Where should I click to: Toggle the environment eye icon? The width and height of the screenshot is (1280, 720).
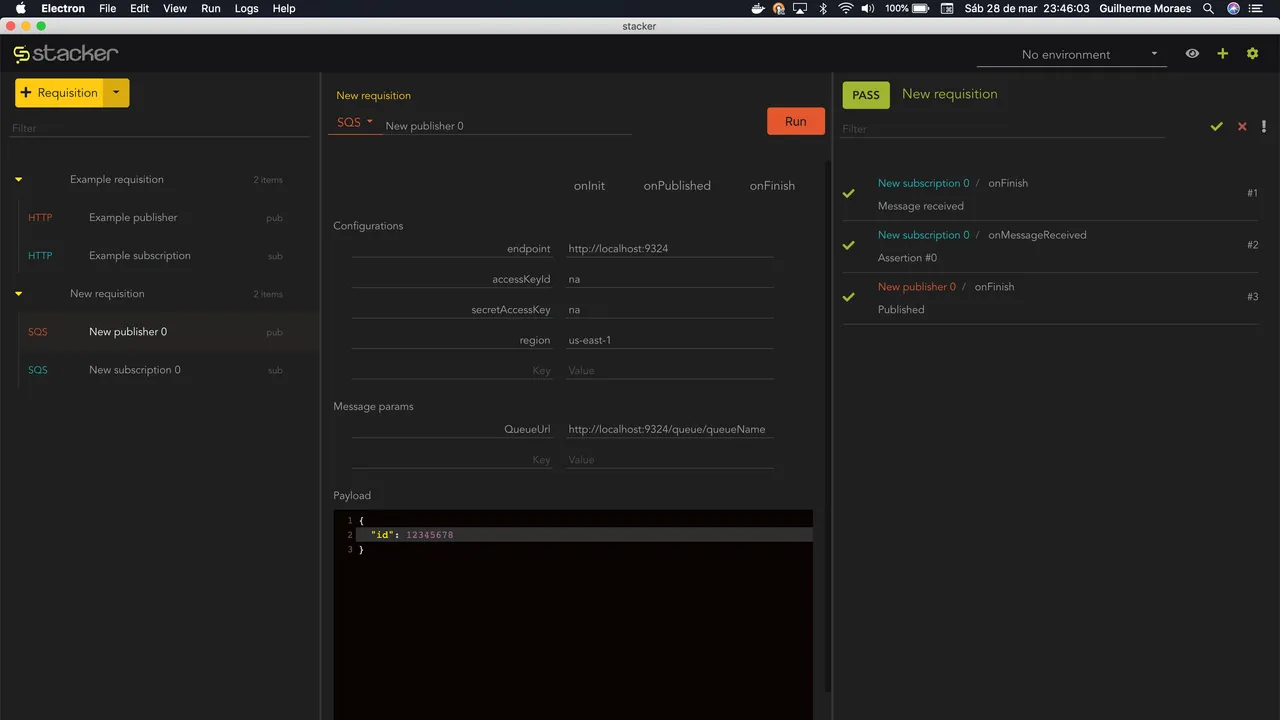pos(1192,54)
